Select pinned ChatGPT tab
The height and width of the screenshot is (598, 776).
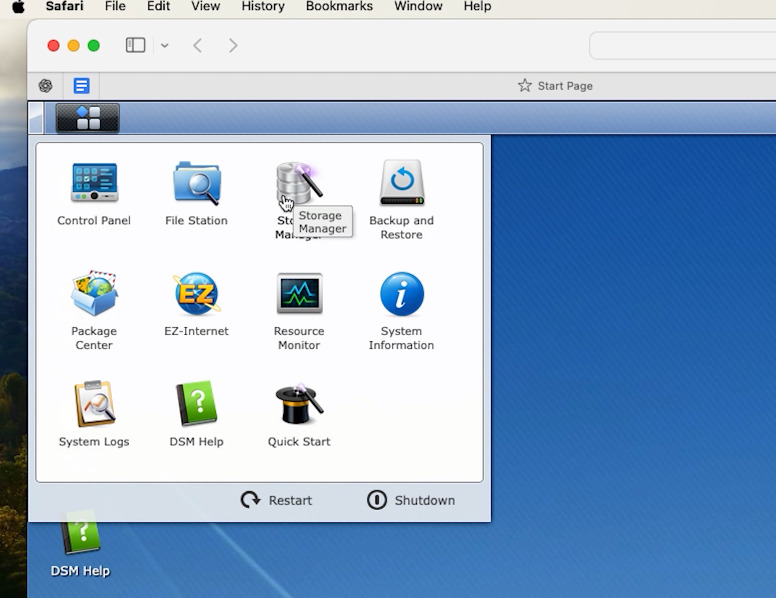46,86
